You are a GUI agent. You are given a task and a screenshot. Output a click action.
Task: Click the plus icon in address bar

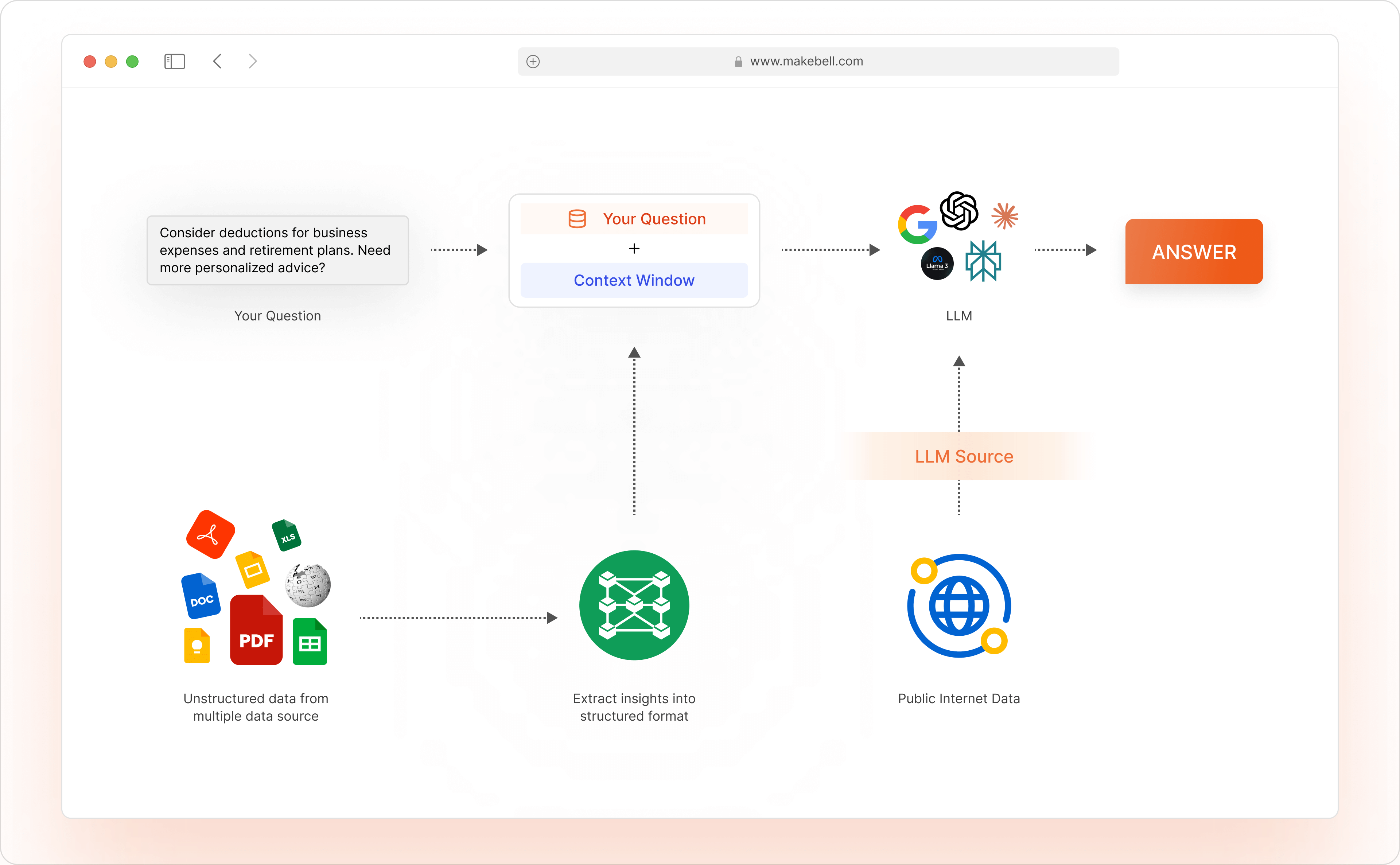[x=533, y=61]
